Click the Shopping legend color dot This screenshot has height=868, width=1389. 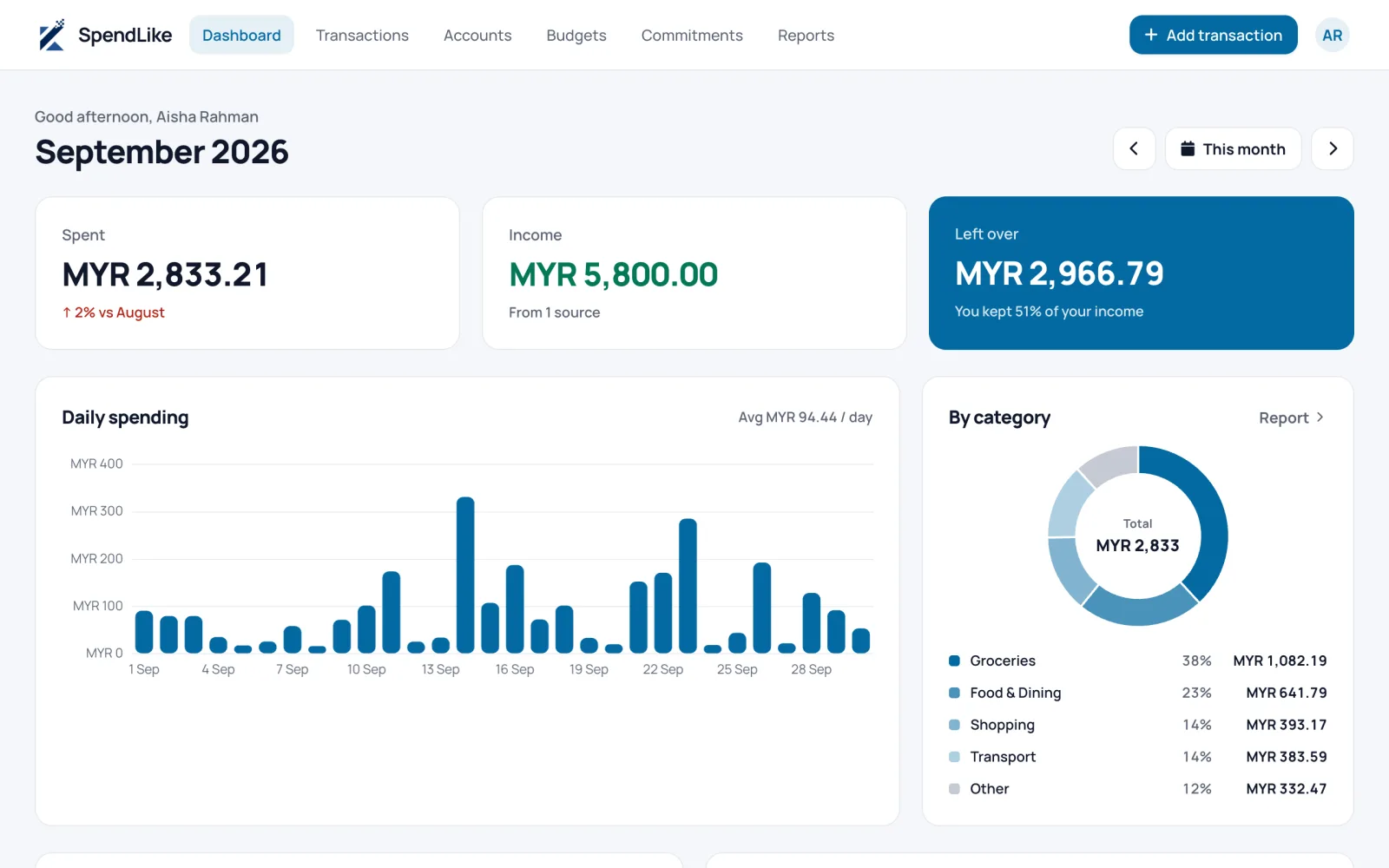click(954, 725)
